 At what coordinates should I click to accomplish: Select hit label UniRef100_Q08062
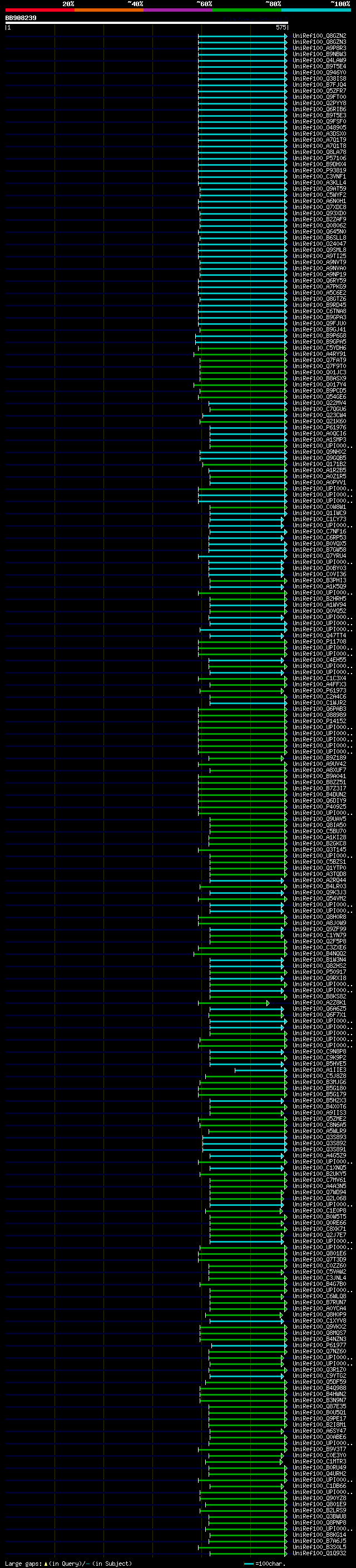pyautogui.click(x=319, y=225)
